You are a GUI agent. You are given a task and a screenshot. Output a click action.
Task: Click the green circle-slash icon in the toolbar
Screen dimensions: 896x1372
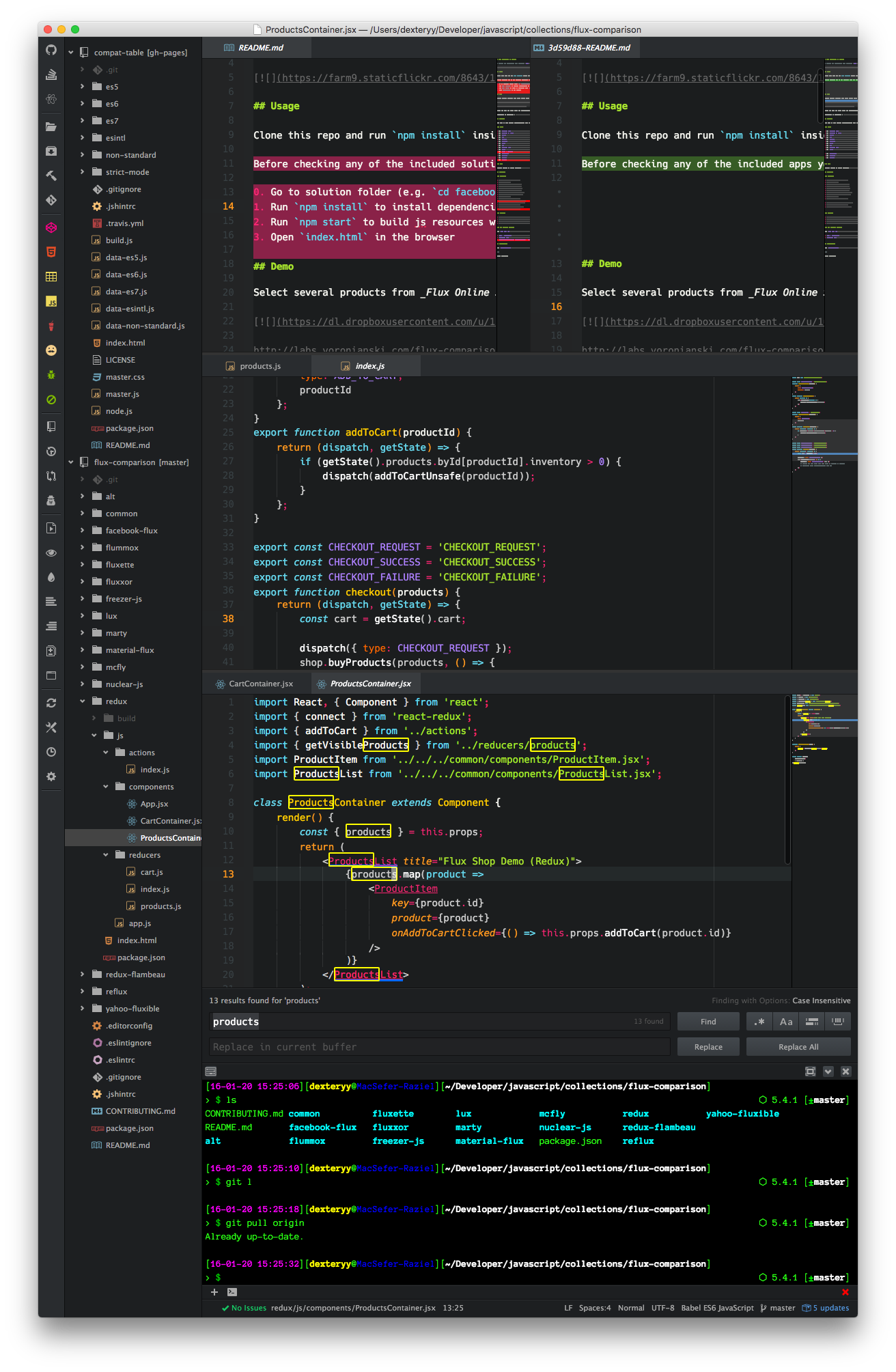51,400
